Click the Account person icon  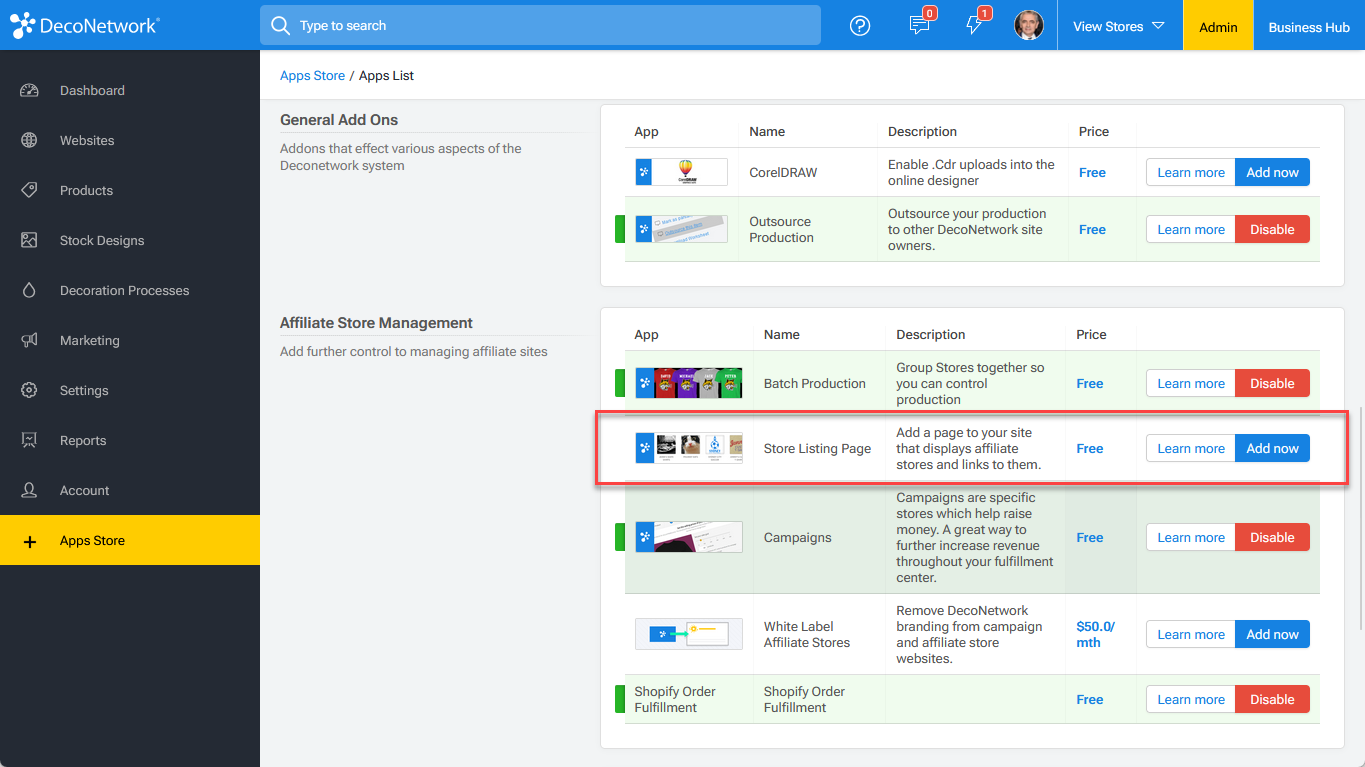(29, 490)
